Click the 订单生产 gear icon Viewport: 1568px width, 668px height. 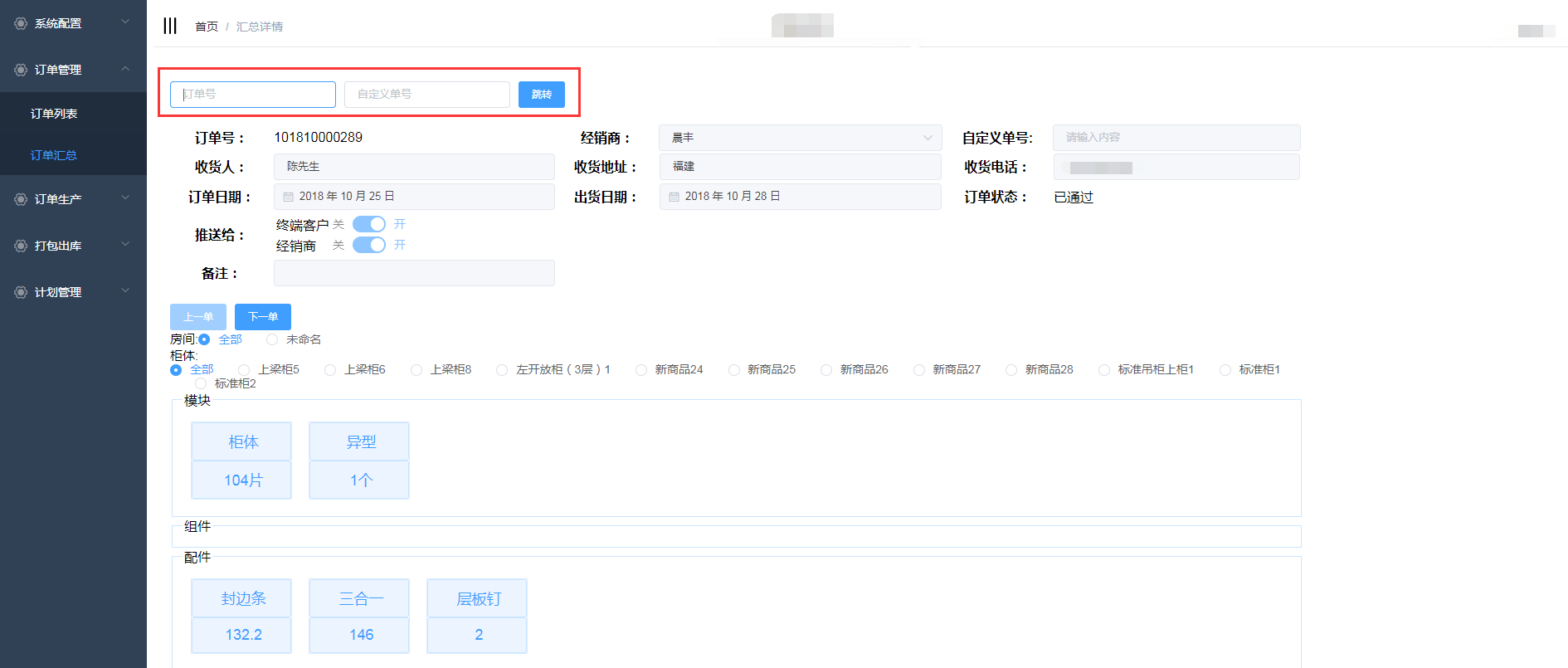pos(21,199)
